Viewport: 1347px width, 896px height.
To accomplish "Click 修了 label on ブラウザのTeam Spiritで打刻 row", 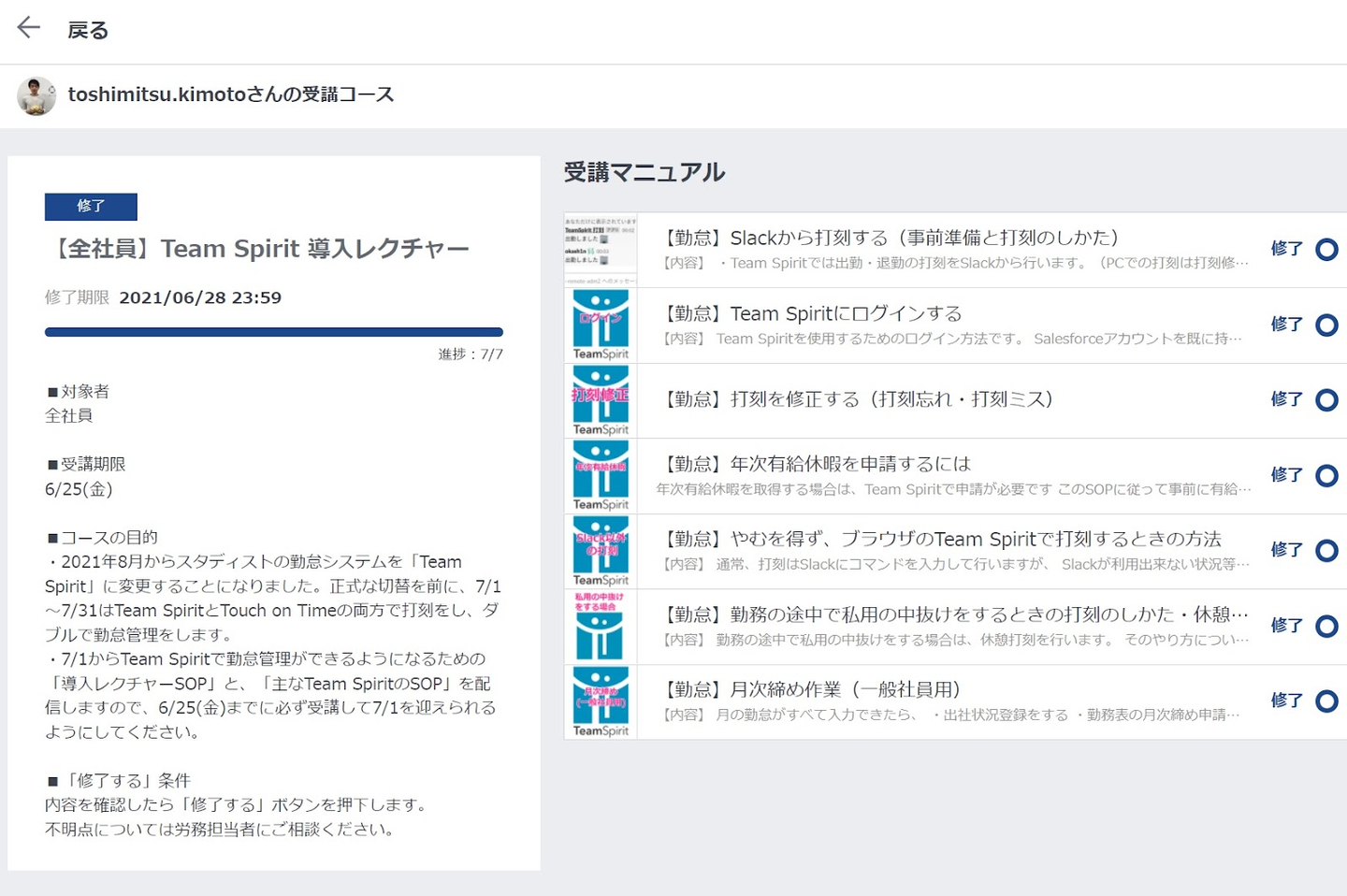I will coord(1286,550).
